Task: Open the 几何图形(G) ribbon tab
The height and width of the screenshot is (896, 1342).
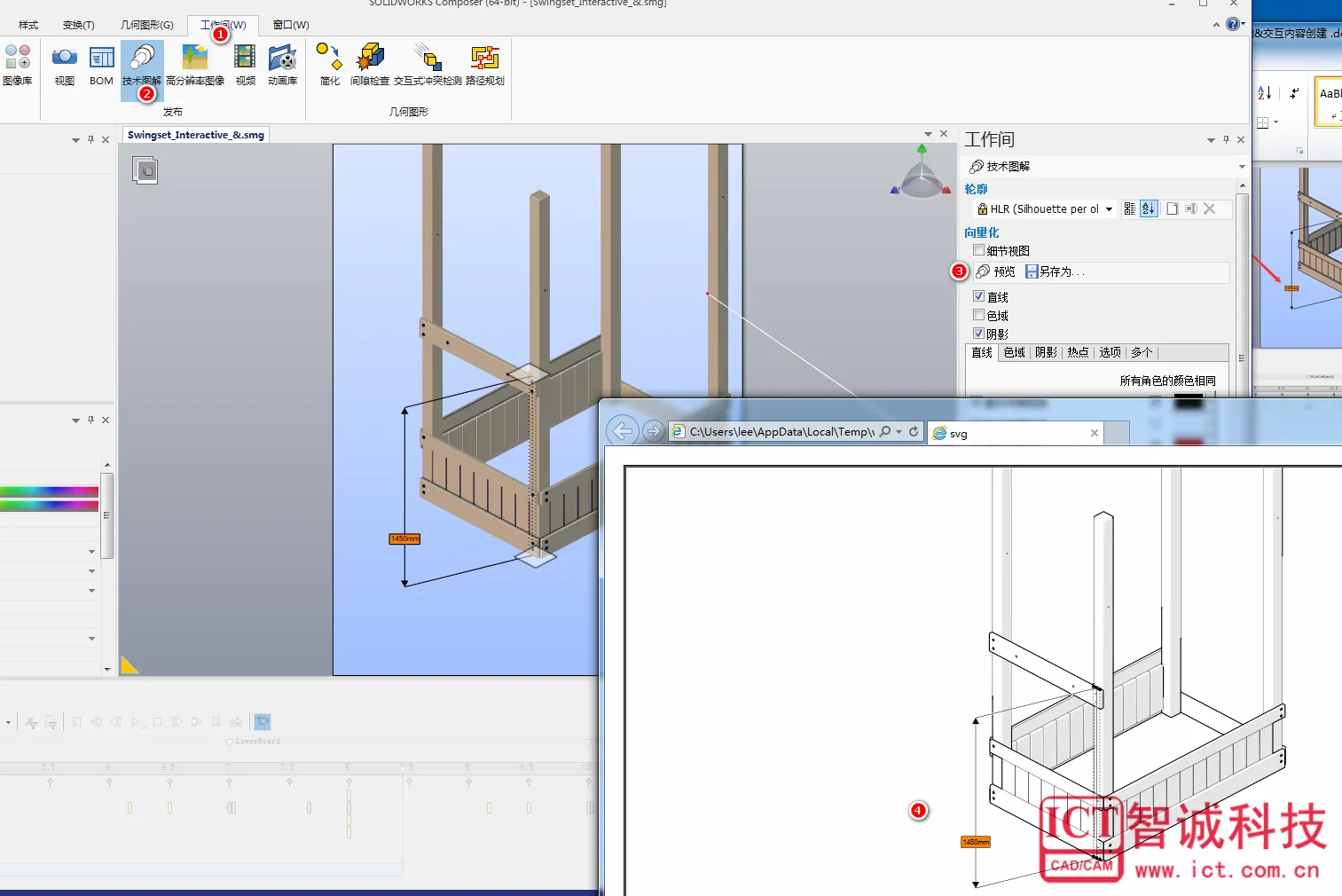Action: [147, 25]
